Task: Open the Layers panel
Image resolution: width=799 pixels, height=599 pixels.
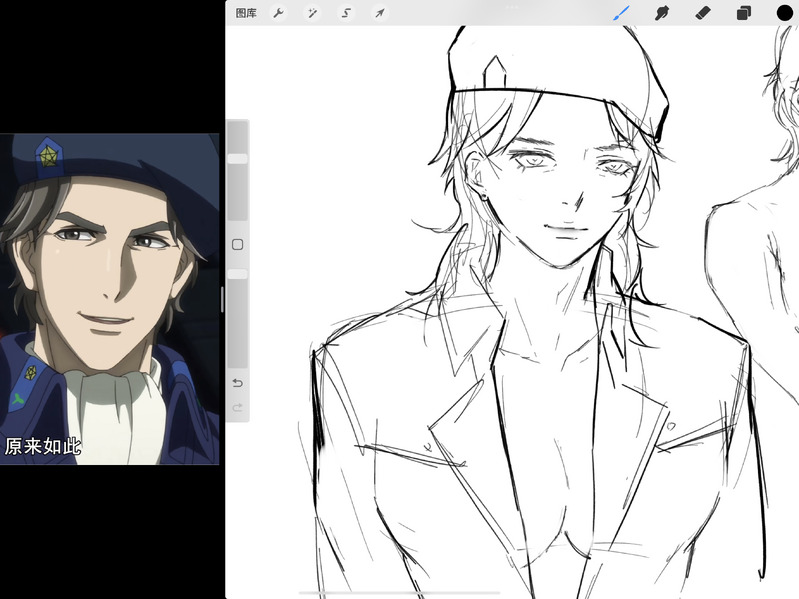Action: 743,13
